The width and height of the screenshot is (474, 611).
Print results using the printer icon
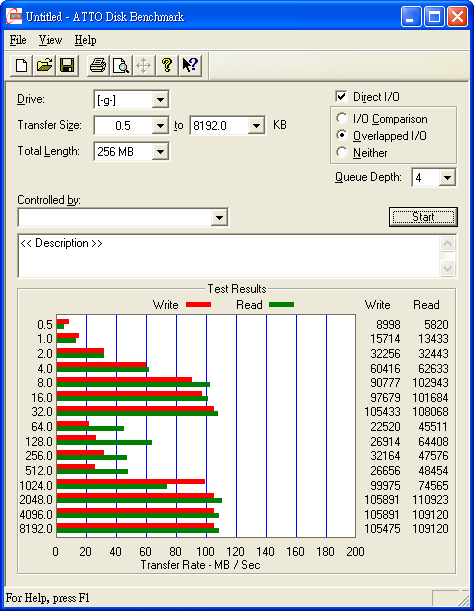(97, 65)
